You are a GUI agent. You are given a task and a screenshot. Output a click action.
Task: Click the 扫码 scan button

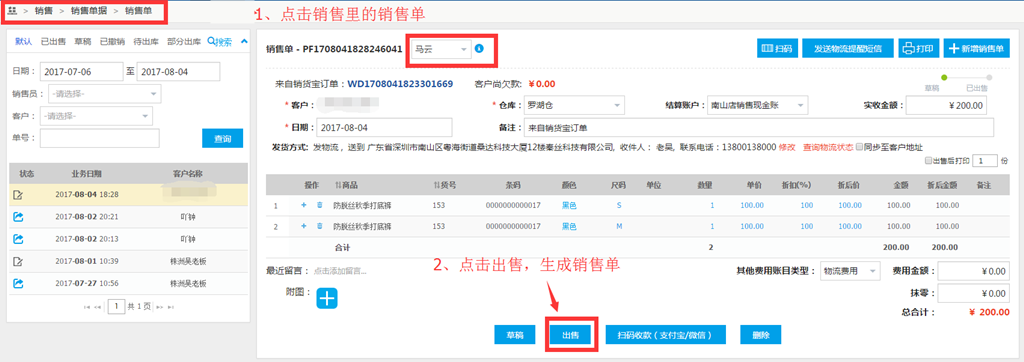click(777, 48)
